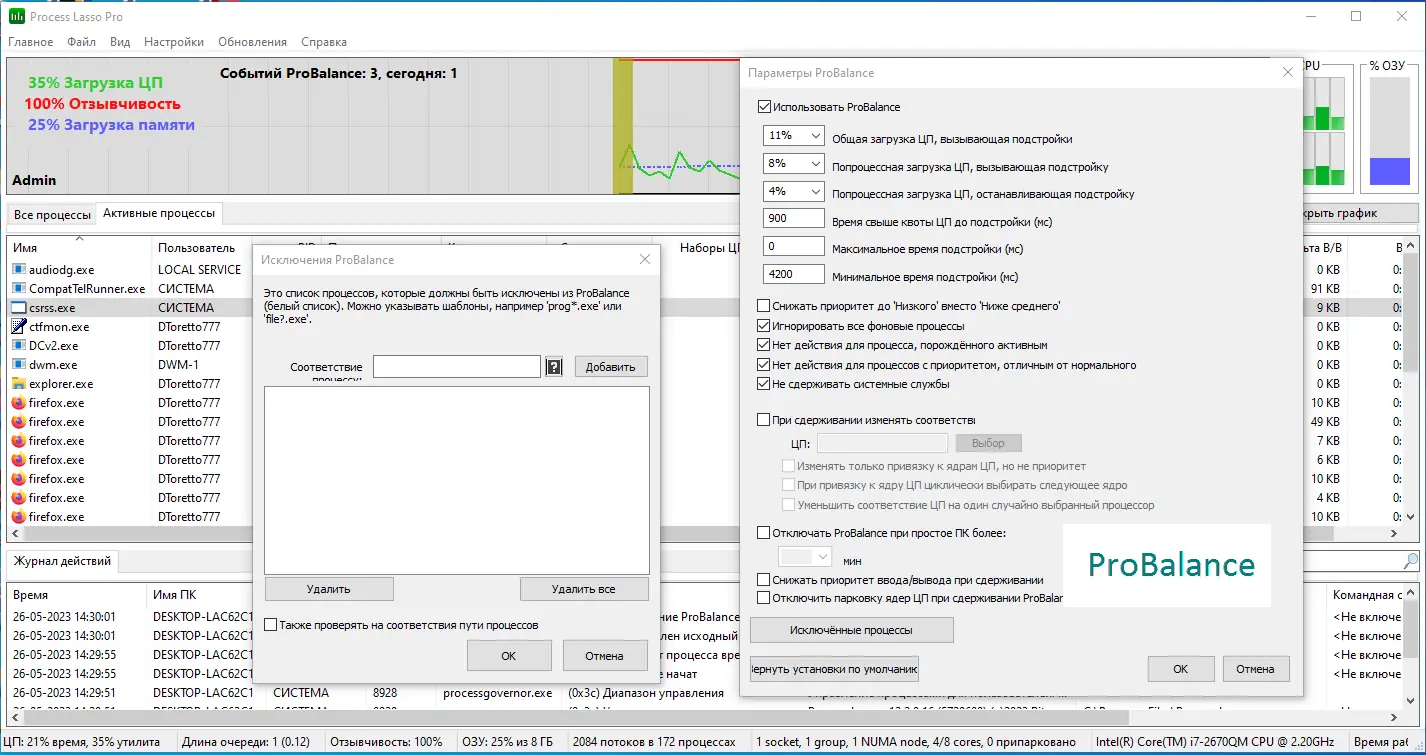Click the dwm.exe process icon

19,365
